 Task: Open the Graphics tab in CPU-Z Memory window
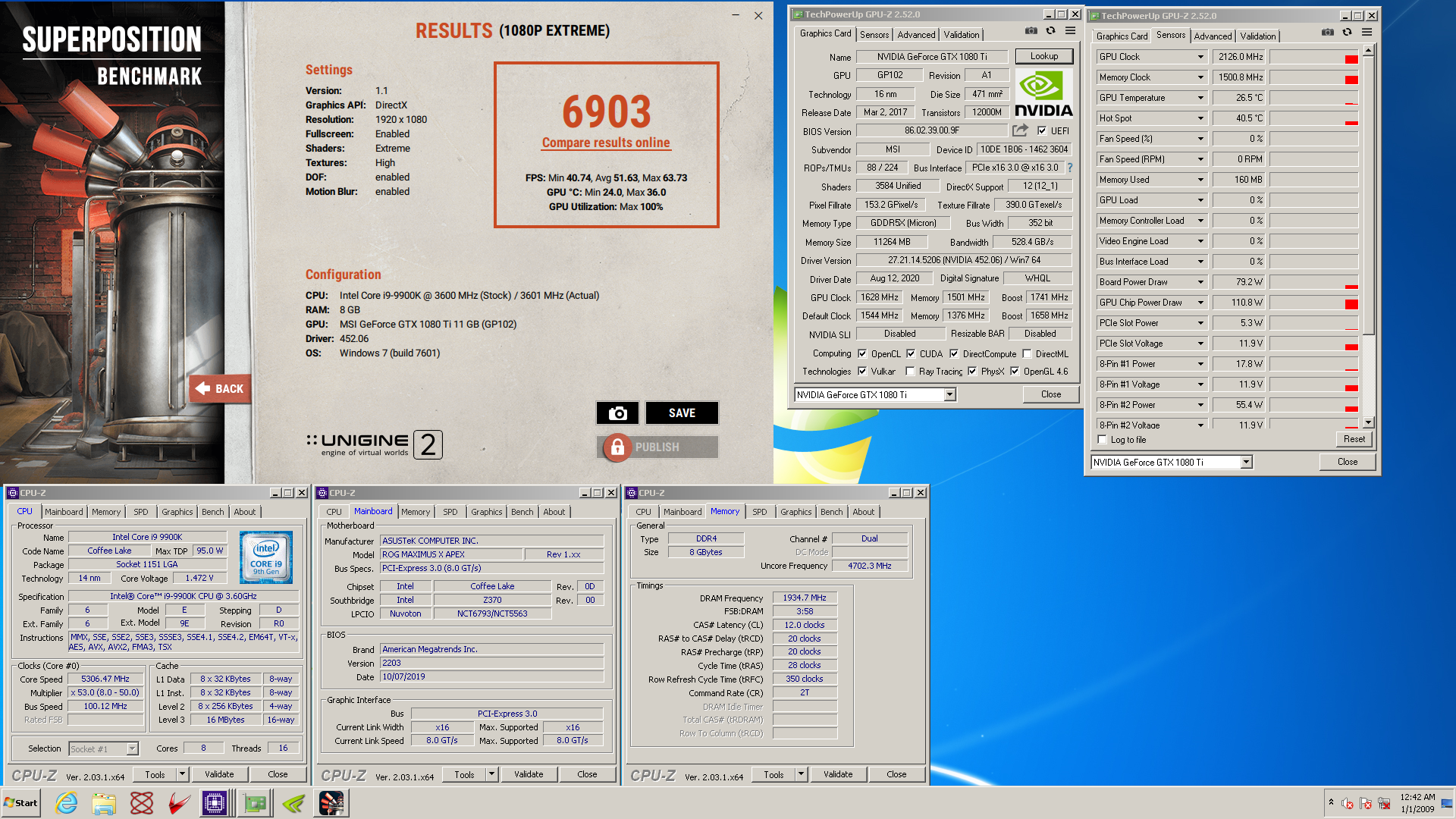pyautogui.click(x=796, y=512)
